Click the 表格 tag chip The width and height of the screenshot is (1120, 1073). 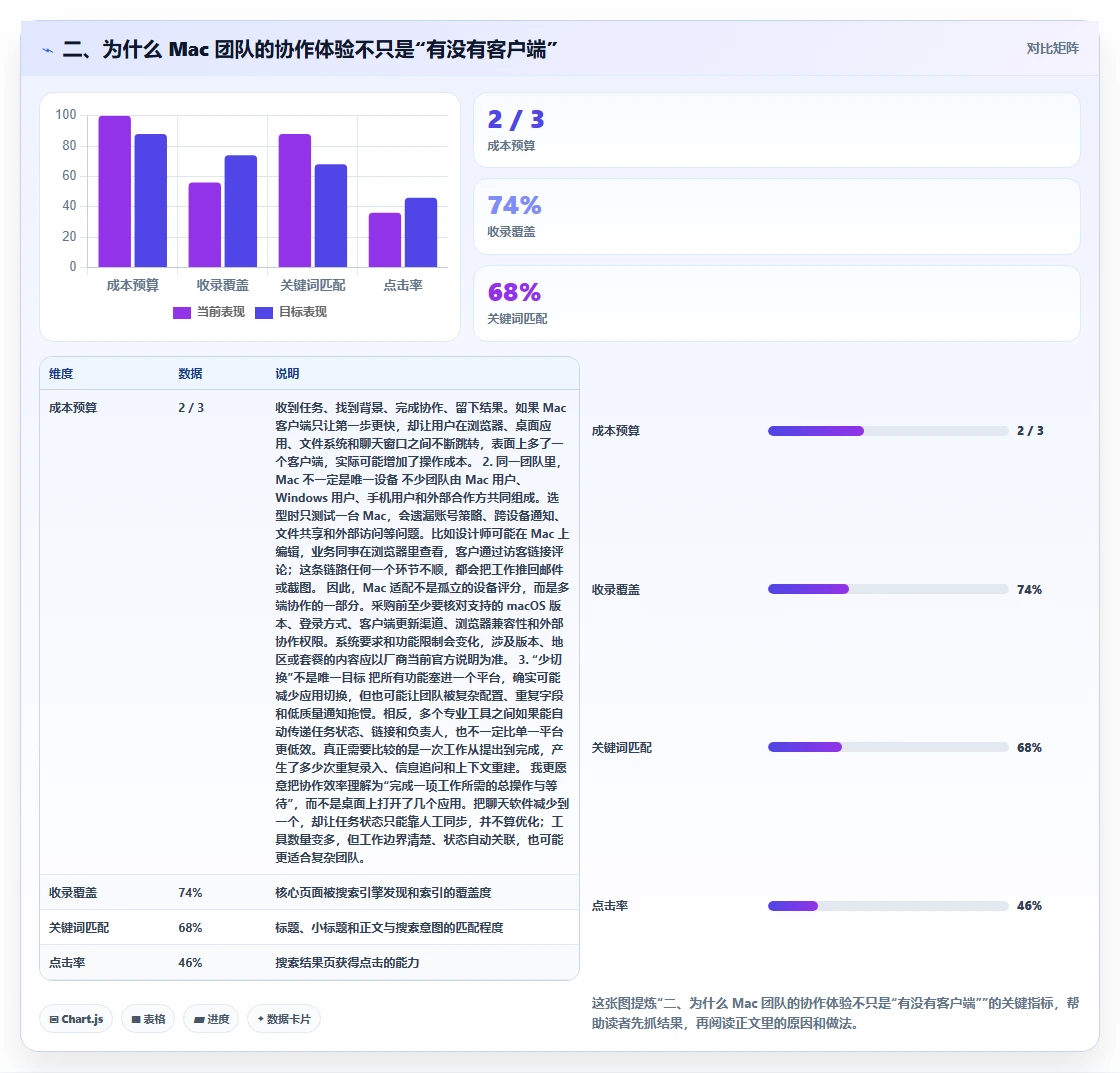pos(148,1019)
